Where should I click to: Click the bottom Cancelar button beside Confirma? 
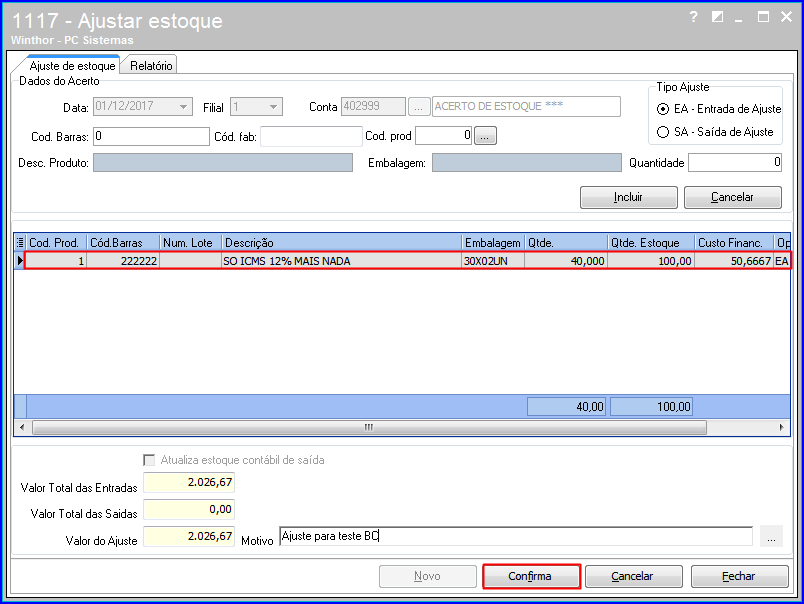pos(633,576)
